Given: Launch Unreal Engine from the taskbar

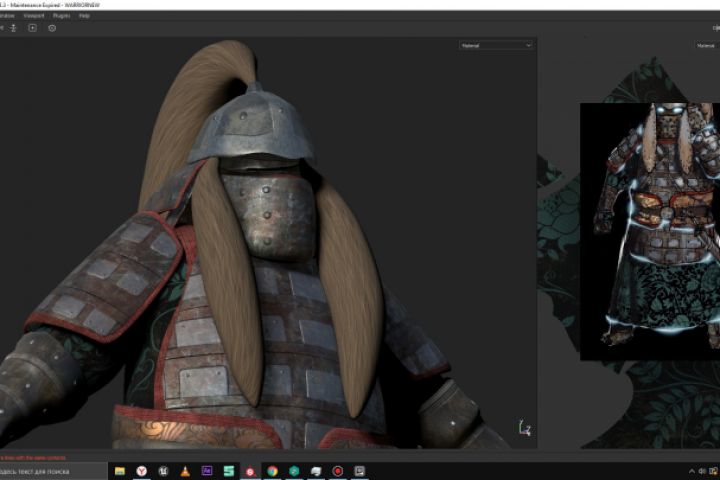Looking at the screenshot, I should point(163,470).
